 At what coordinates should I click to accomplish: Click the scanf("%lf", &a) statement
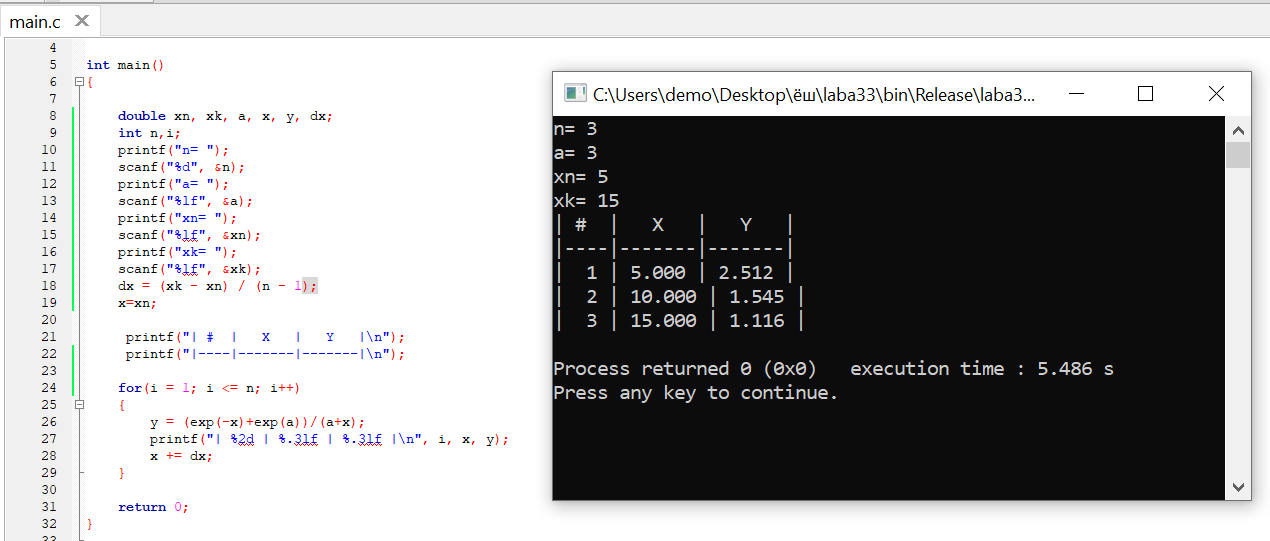[185, 201]
